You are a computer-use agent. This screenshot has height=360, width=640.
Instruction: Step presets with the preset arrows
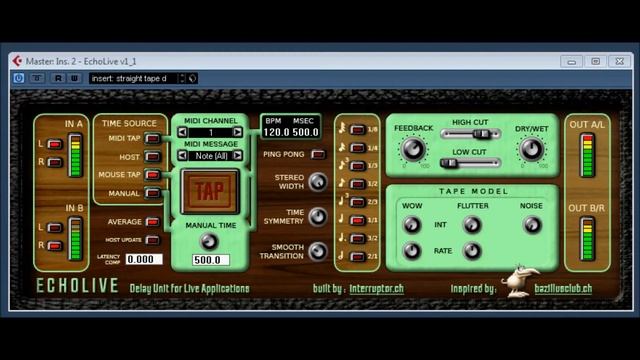point(182,78)
